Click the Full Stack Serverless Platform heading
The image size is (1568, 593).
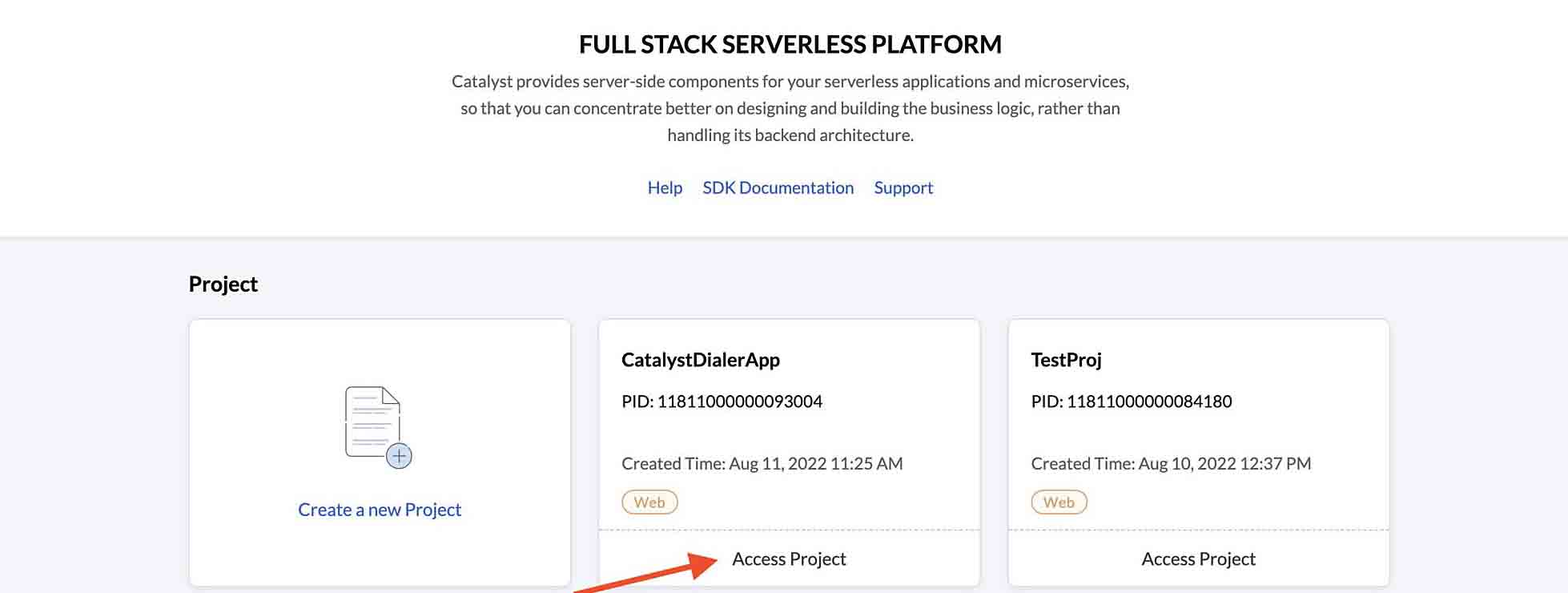point(790,44)
